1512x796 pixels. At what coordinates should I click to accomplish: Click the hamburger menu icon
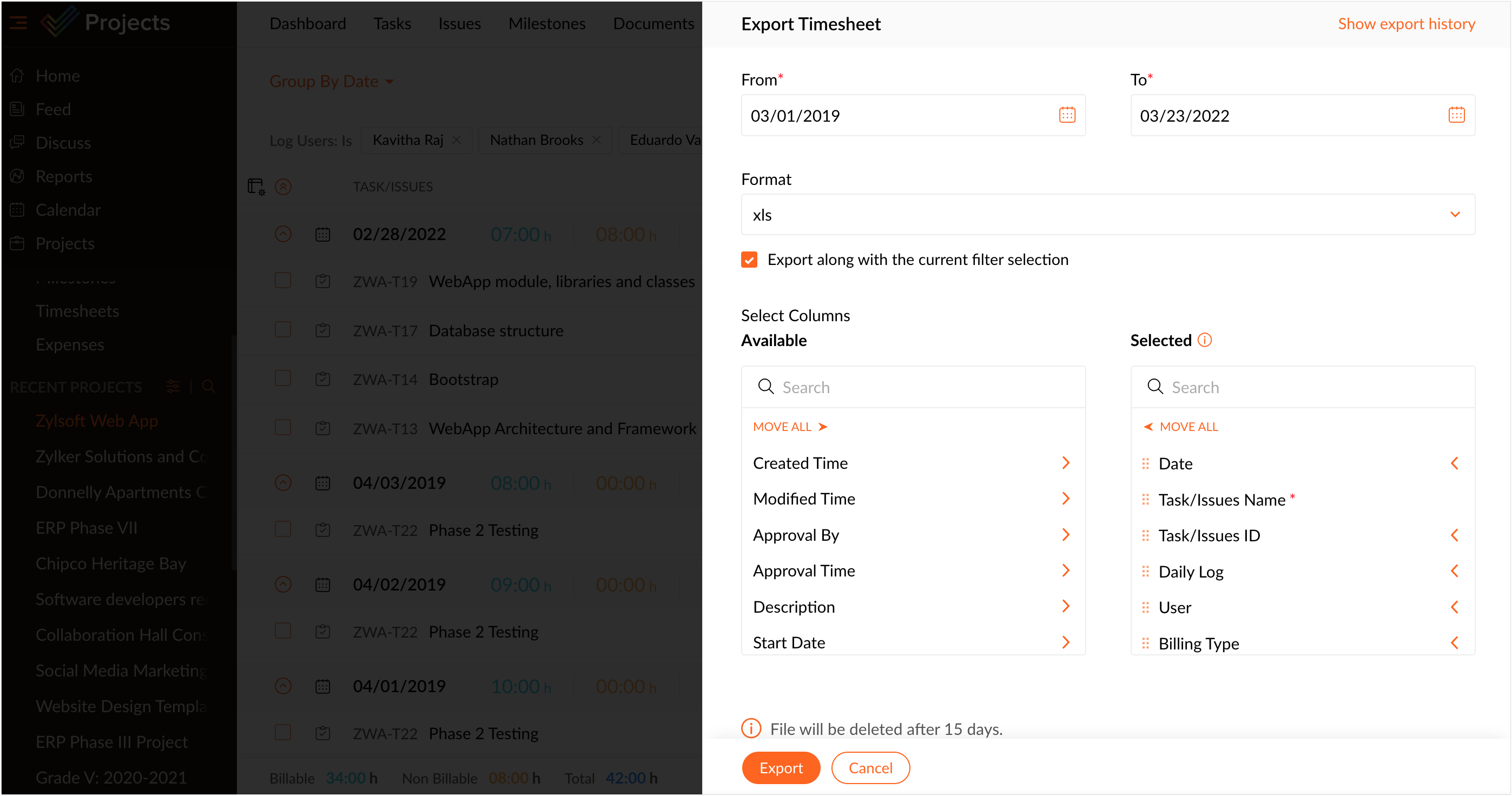click(x=18, y=23)
